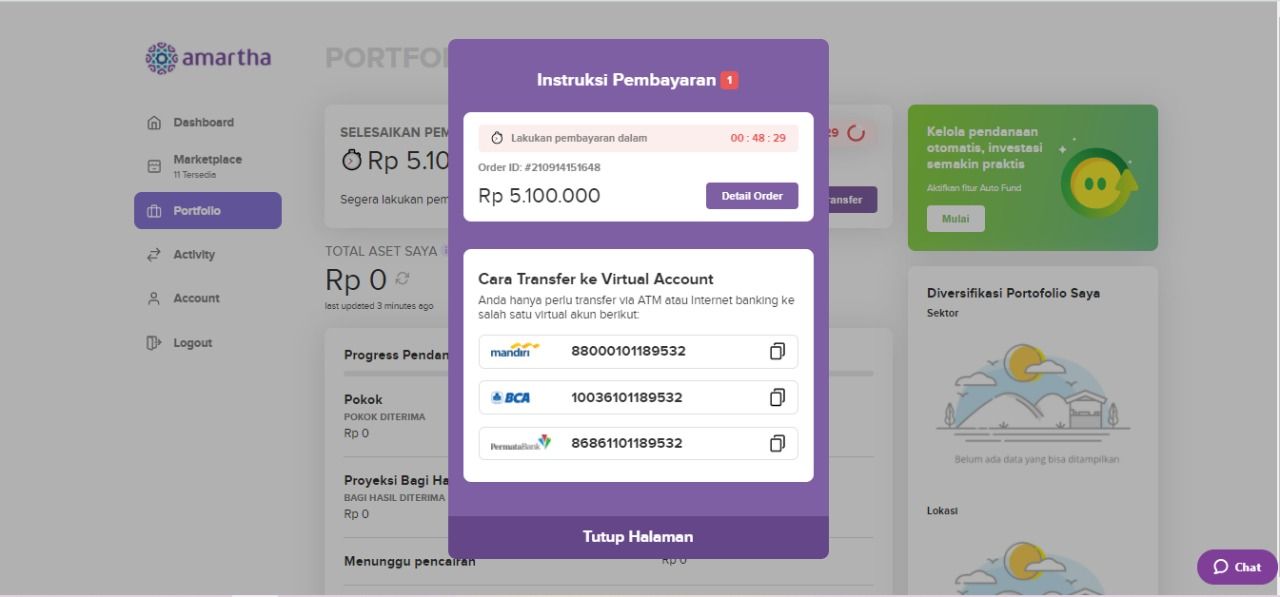The width and height of the screenshot is (1280, 597).
Task: Click the payment countdown timer banner
Action: coord(638,138)
